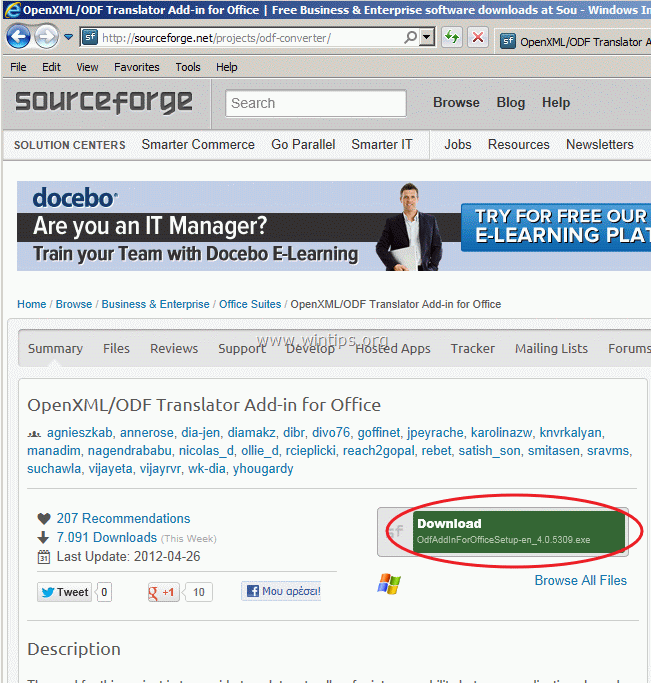Viewport: 651px width, 683px height.
Task: Switch to the Support tab
Action: pos(242,348)
